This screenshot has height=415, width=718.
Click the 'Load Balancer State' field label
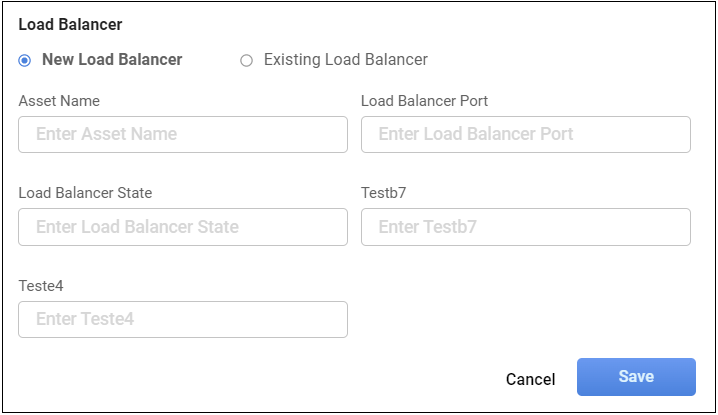[85, 193]
